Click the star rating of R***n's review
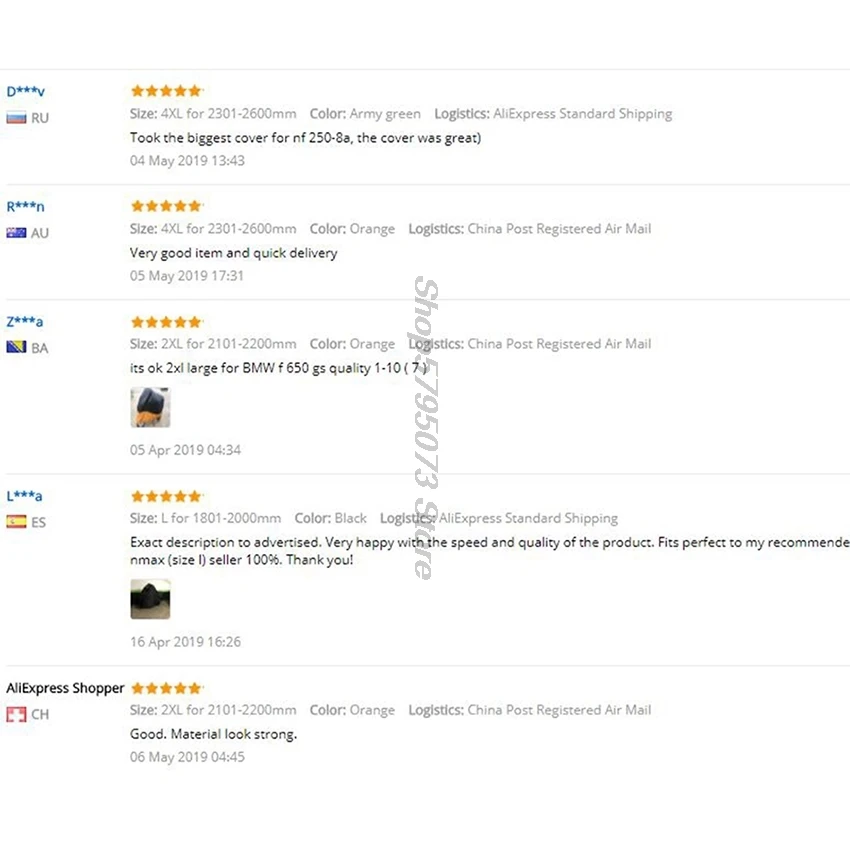850x850 pixels. click(x=166, y=205)
